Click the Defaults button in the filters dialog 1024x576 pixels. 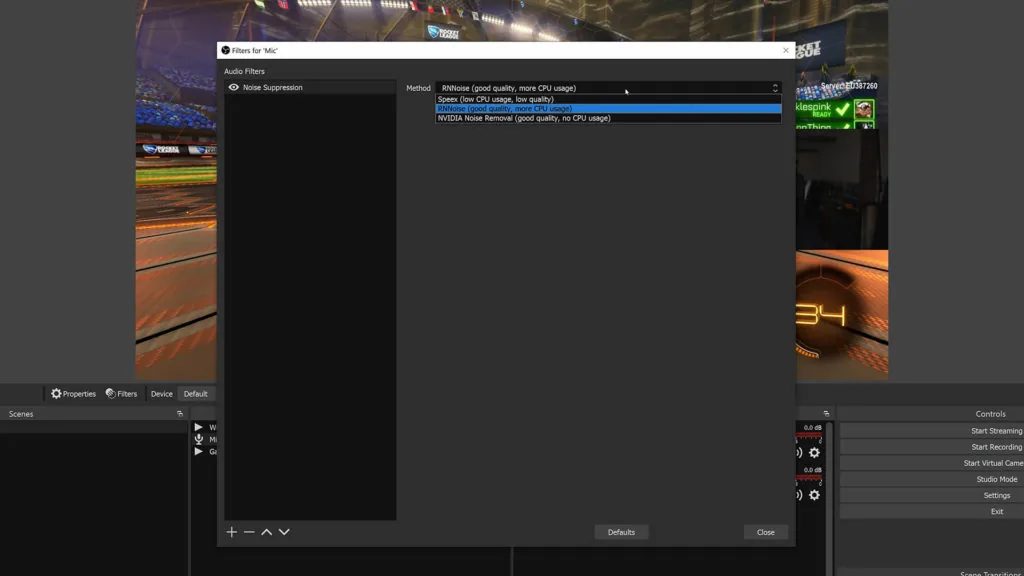point(622,531)
